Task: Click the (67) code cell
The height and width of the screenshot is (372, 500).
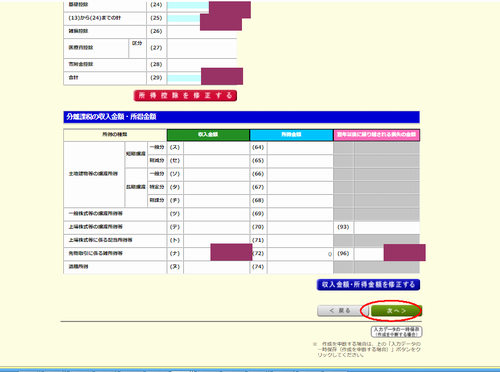Action: pyautogui.click(x=258, y=187)
